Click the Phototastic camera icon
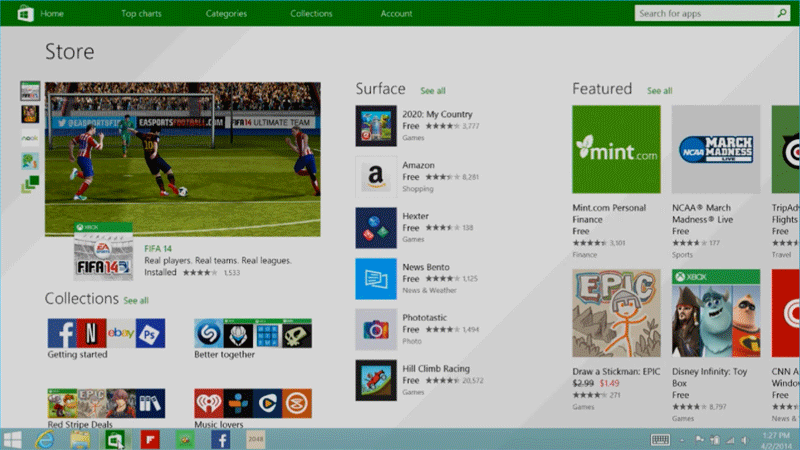The width and height of the screenshot is (800, 450). pyautogui.click(x=375, y=329)
